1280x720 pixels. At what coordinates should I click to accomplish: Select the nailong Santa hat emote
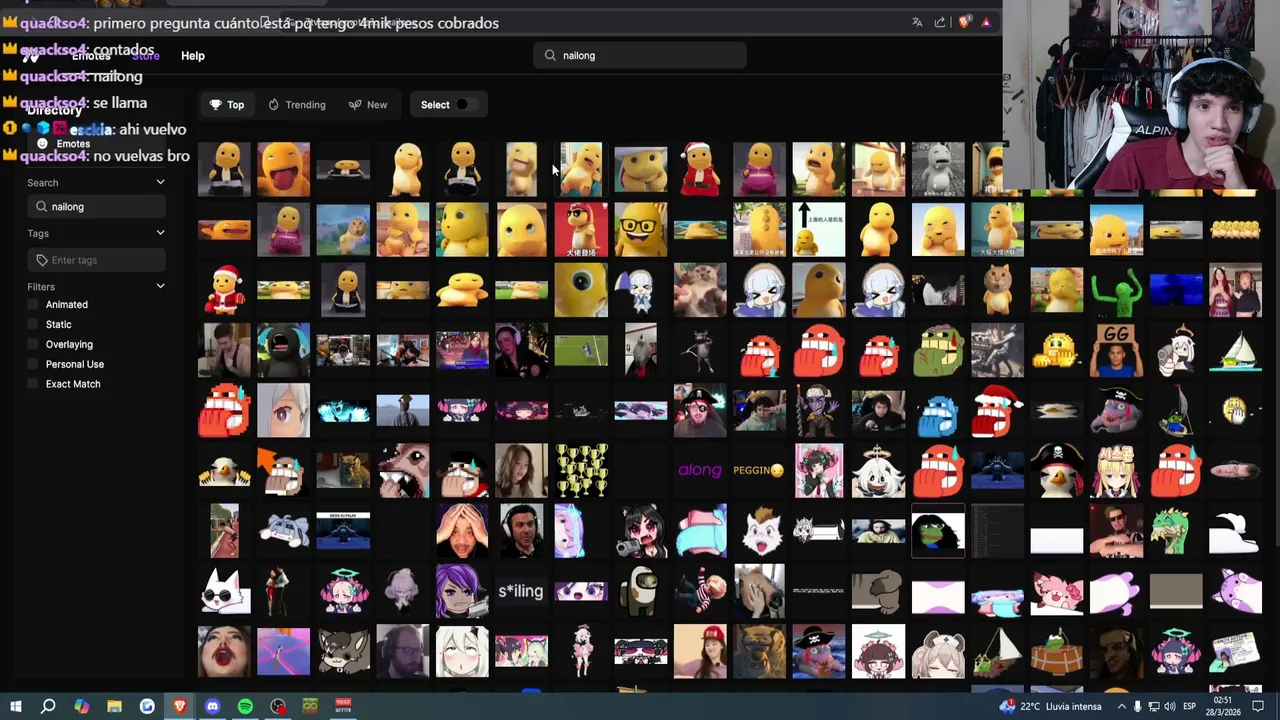pos(699,169)
